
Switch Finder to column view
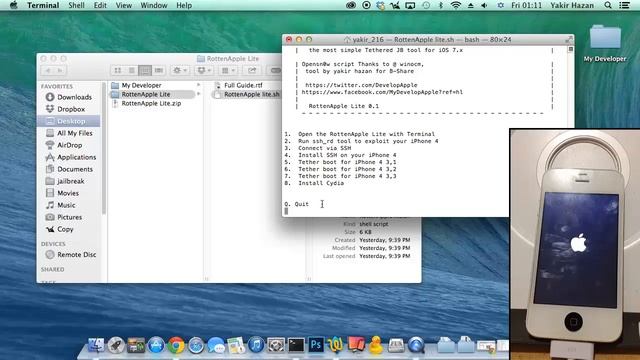(145, 71)
